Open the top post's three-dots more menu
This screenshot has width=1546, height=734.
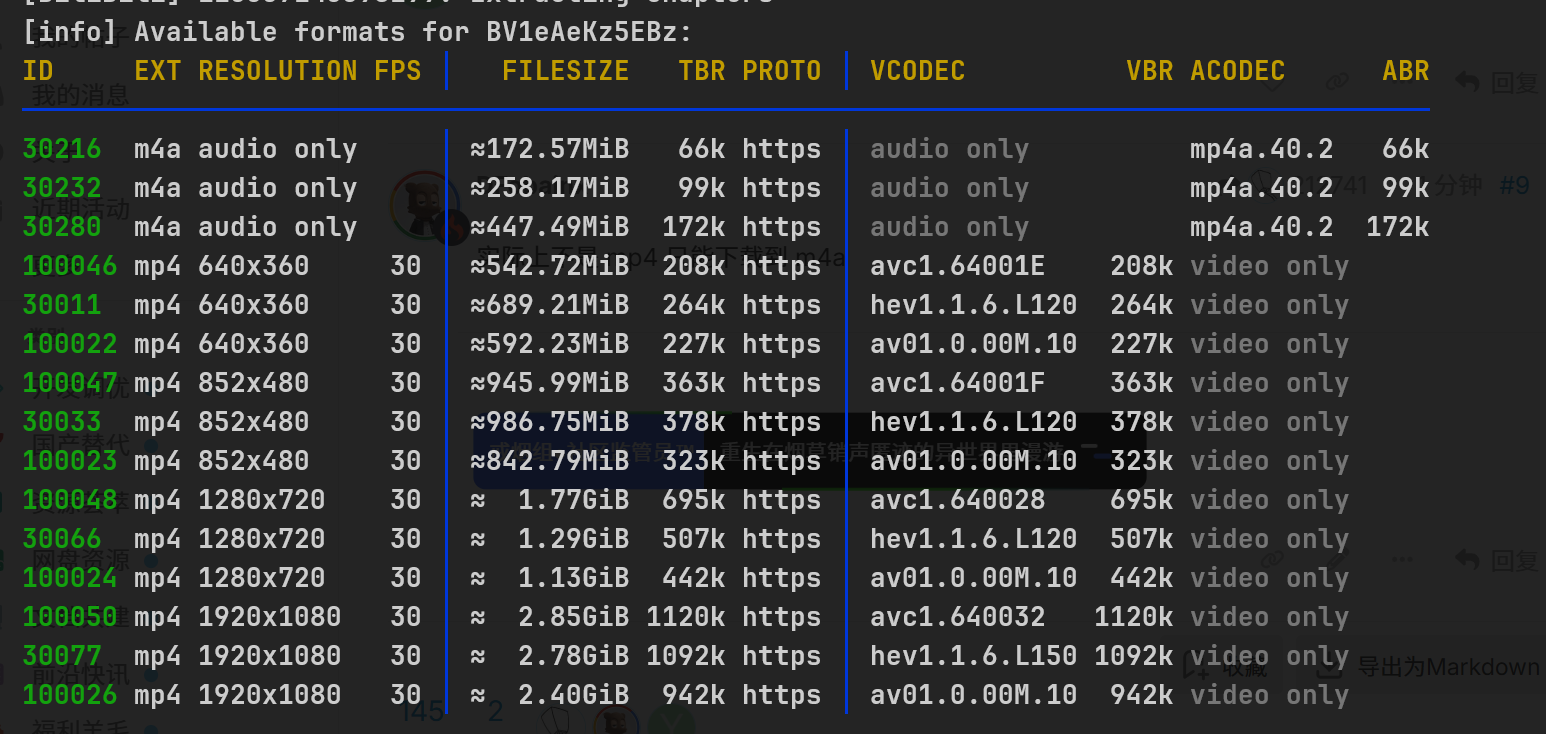pyautogui.click(x=1402, y=82)
